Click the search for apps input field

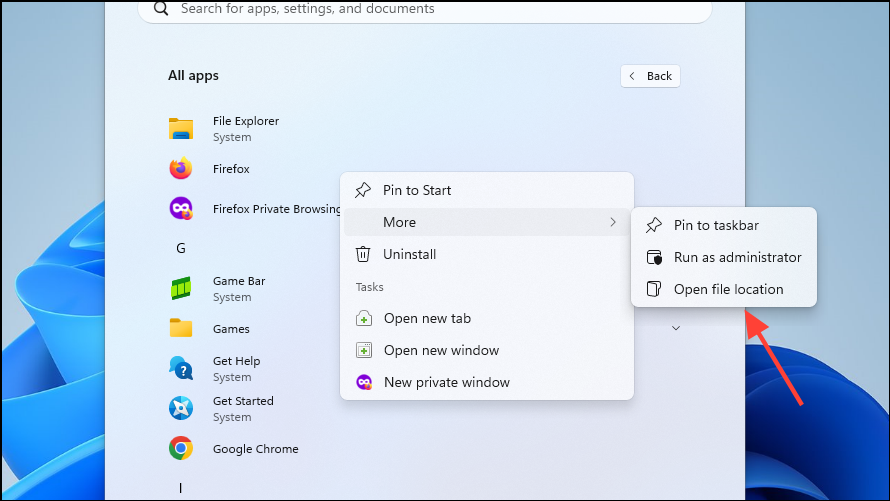425,10
